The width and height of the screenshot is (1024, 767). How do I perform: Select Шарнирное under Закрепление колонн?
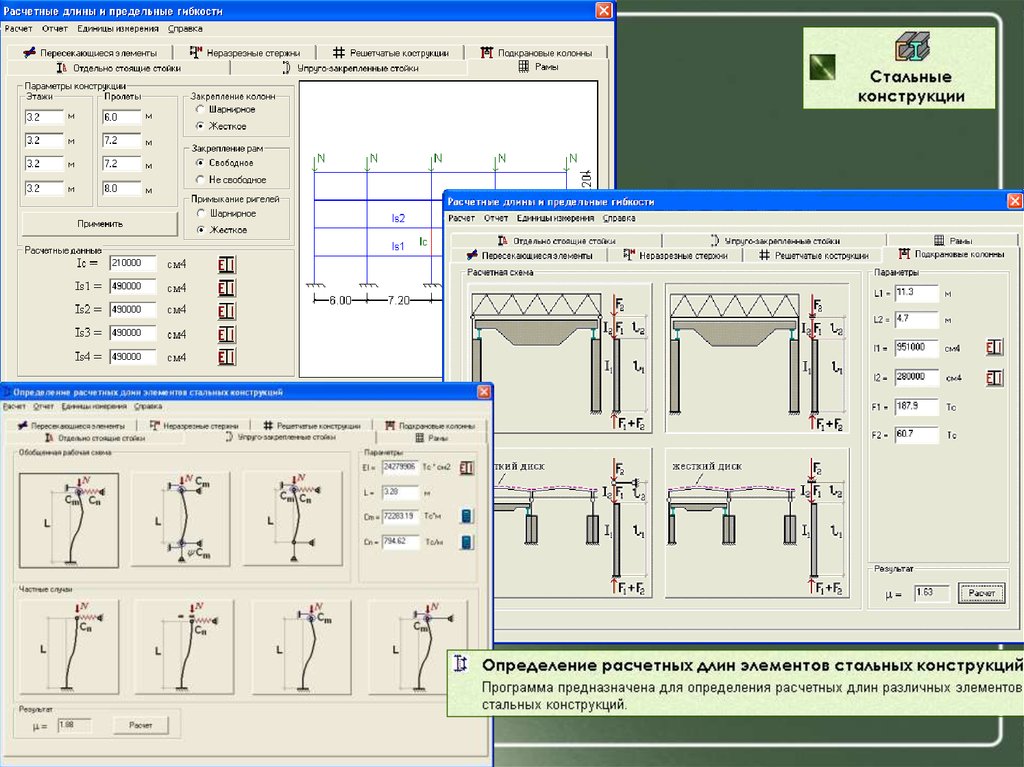(201, 109)
